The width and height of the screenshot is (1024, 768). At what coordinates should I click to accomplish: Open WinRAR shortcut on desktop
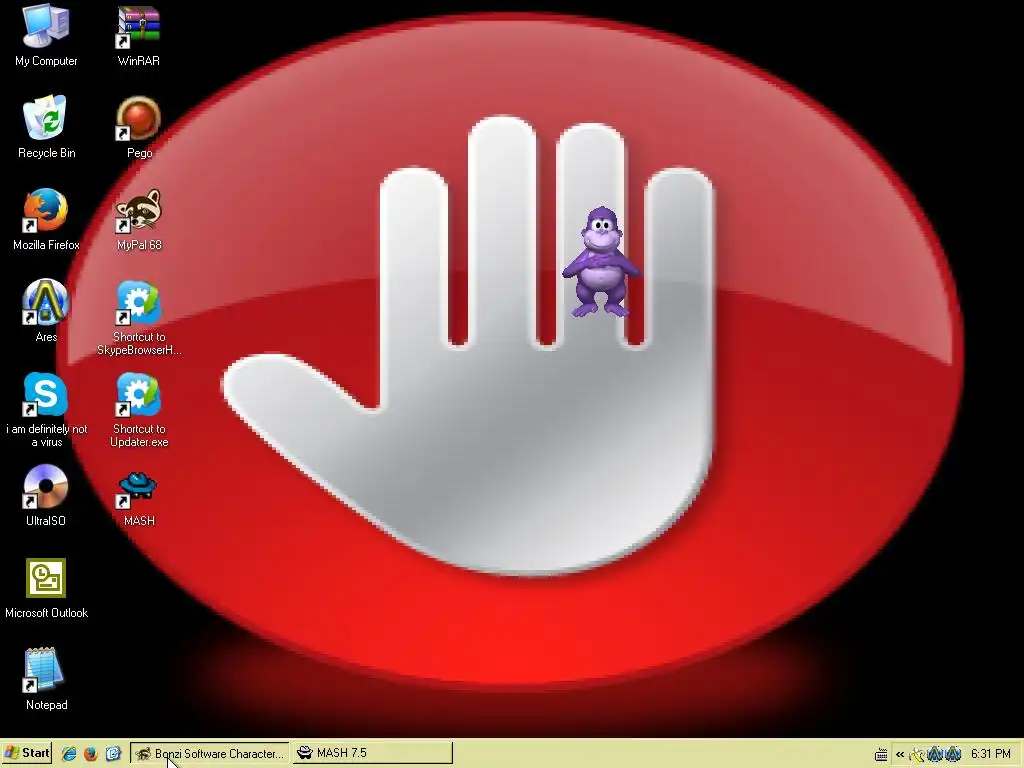(138, 36)
